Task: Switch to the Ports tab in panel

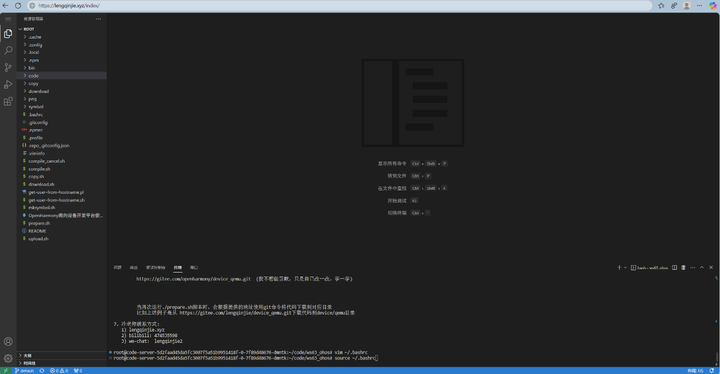Action: click(x=194, y=267)
